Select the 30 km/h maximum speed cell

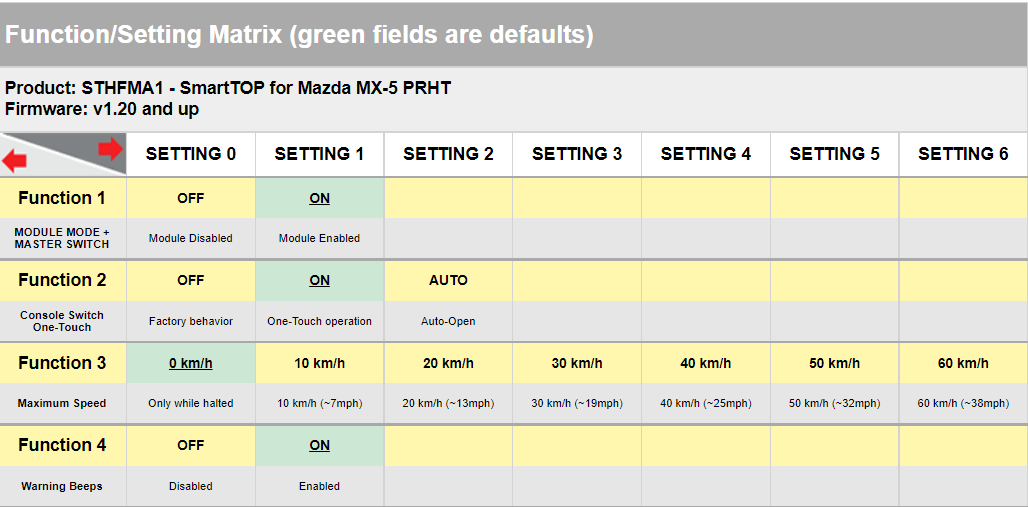tap(577, 363)
